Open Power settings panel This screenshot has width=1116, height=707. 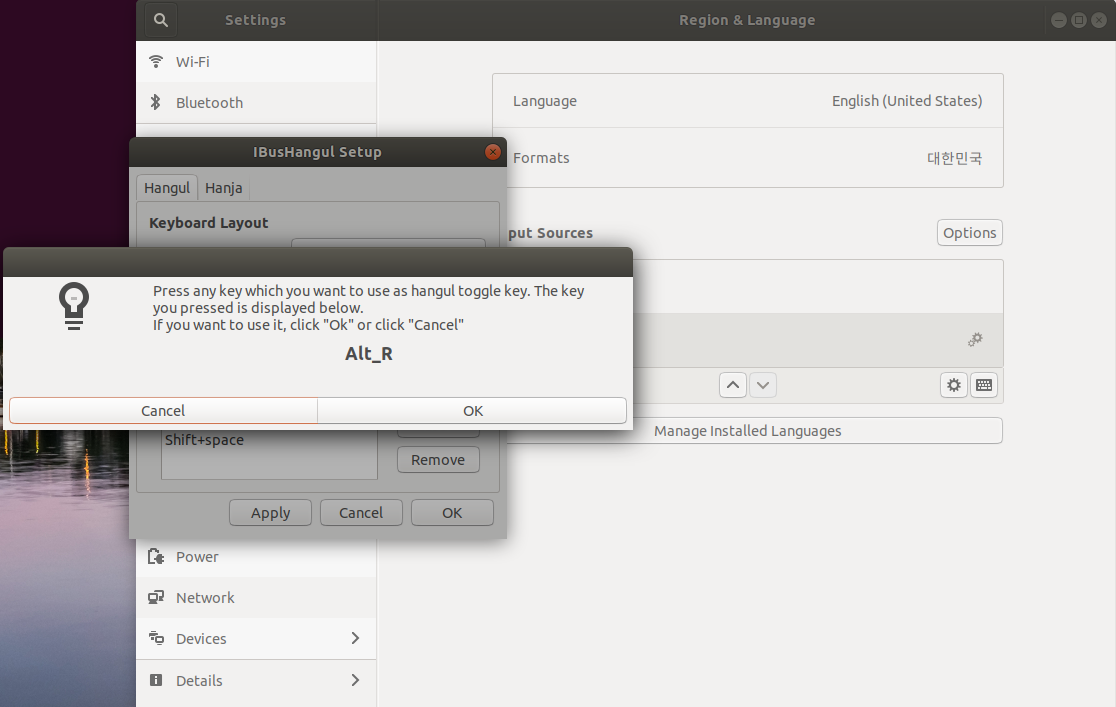[256, 557]
